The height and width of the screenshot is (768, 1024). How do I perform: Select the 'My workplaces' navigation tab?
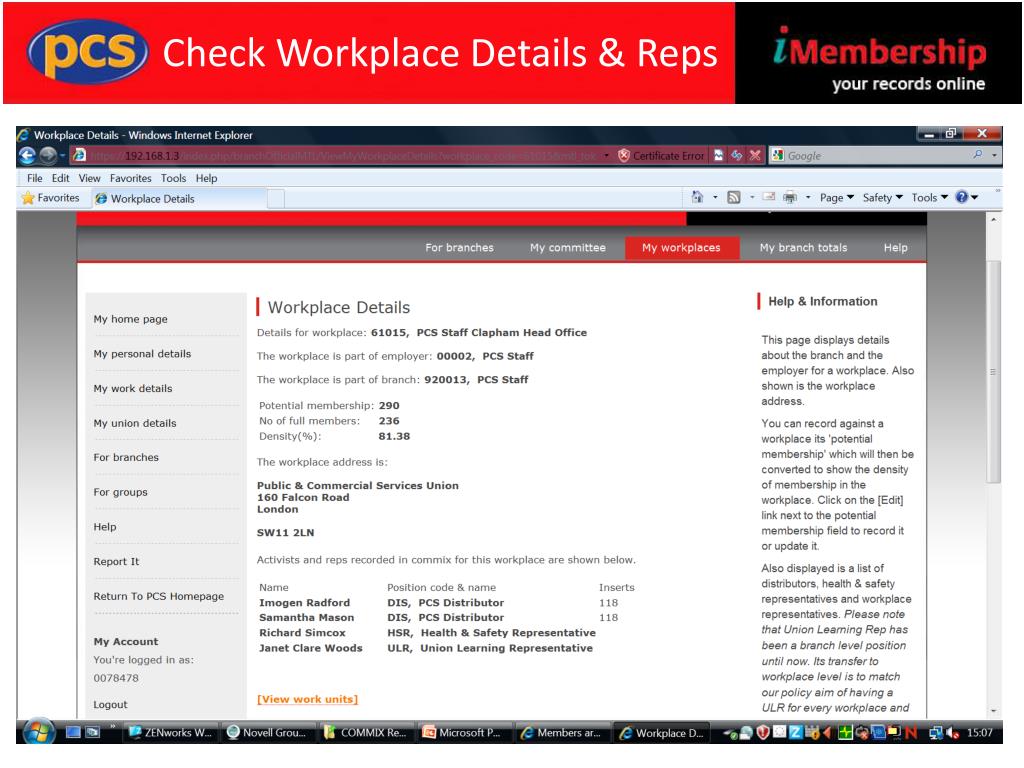pyautogui.click(x=682, y=248)
